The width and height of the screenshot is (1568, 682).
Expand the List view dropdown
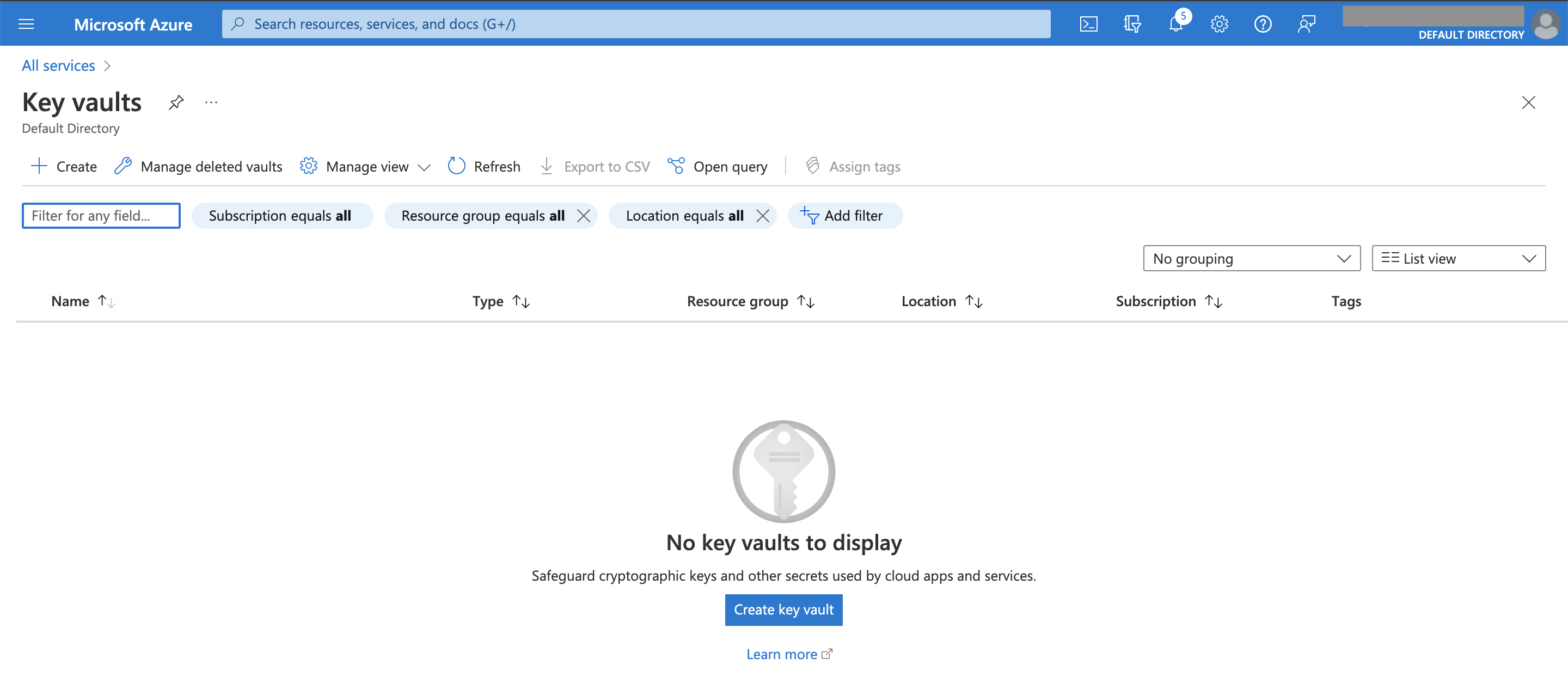(1459, 258)
